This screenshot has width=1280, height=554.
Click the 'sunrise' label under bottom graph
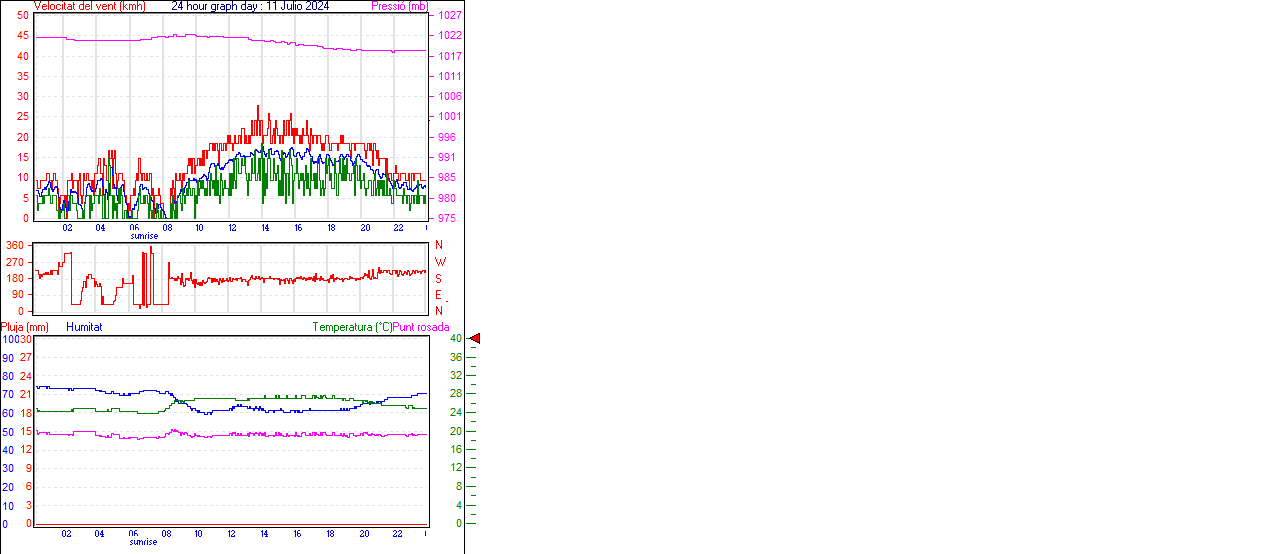pyautogui.click(x=144, y=542)
